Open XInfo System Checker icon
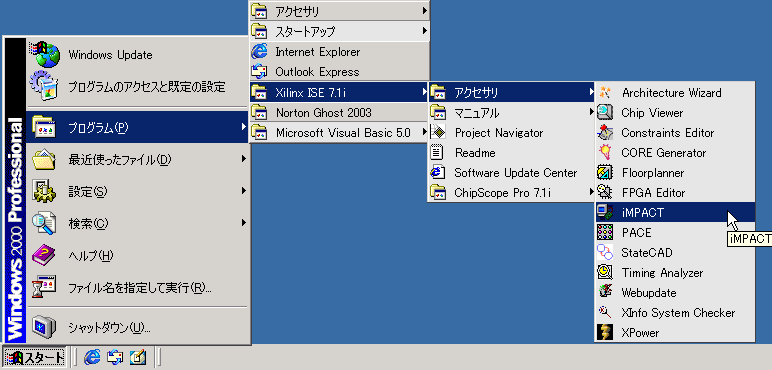772x370 pixels. pyautogui.click(x=605, y=312)
